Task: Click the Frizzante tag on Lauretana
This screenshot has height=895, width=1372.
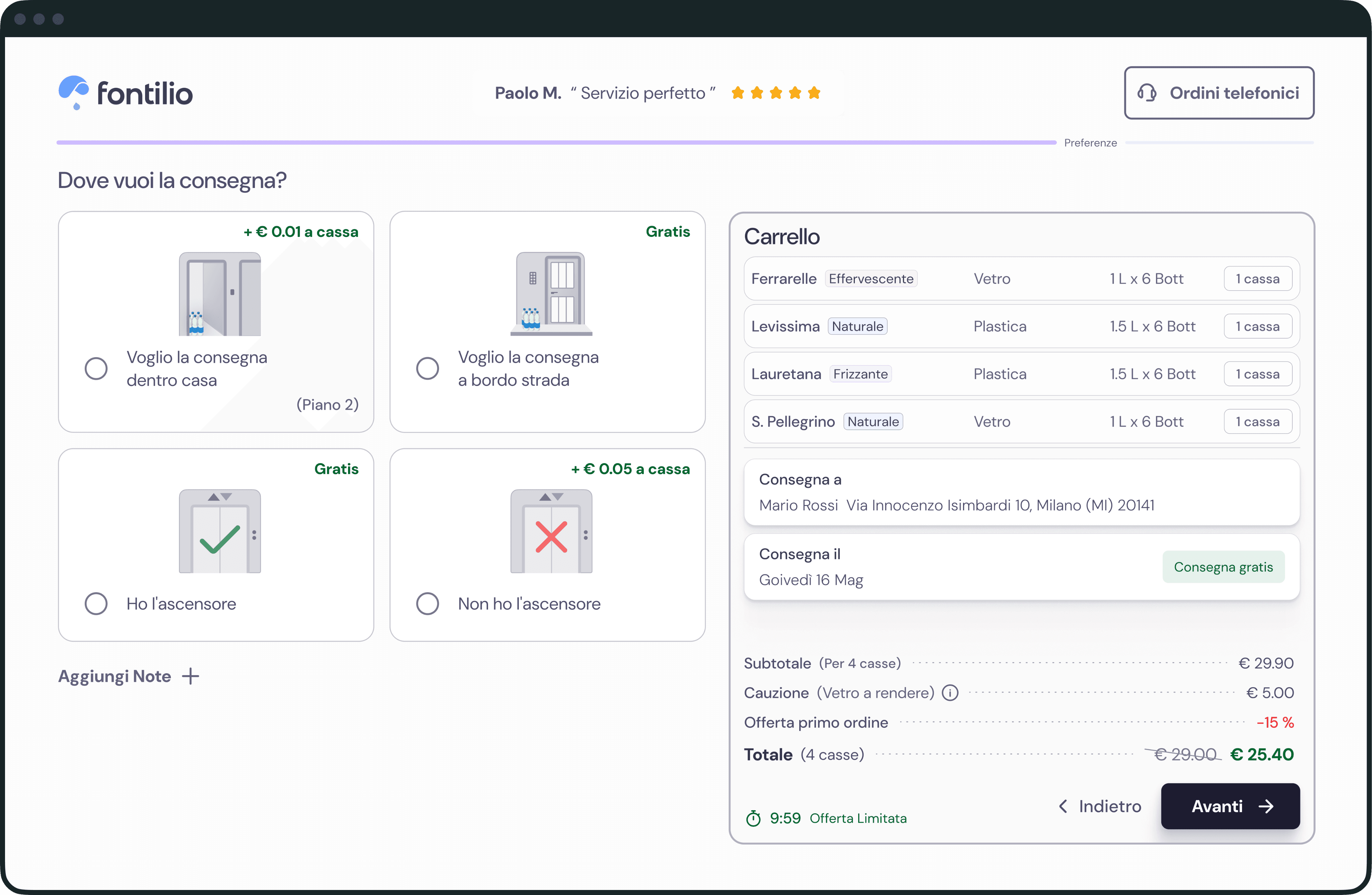Action: click(860, 374)
